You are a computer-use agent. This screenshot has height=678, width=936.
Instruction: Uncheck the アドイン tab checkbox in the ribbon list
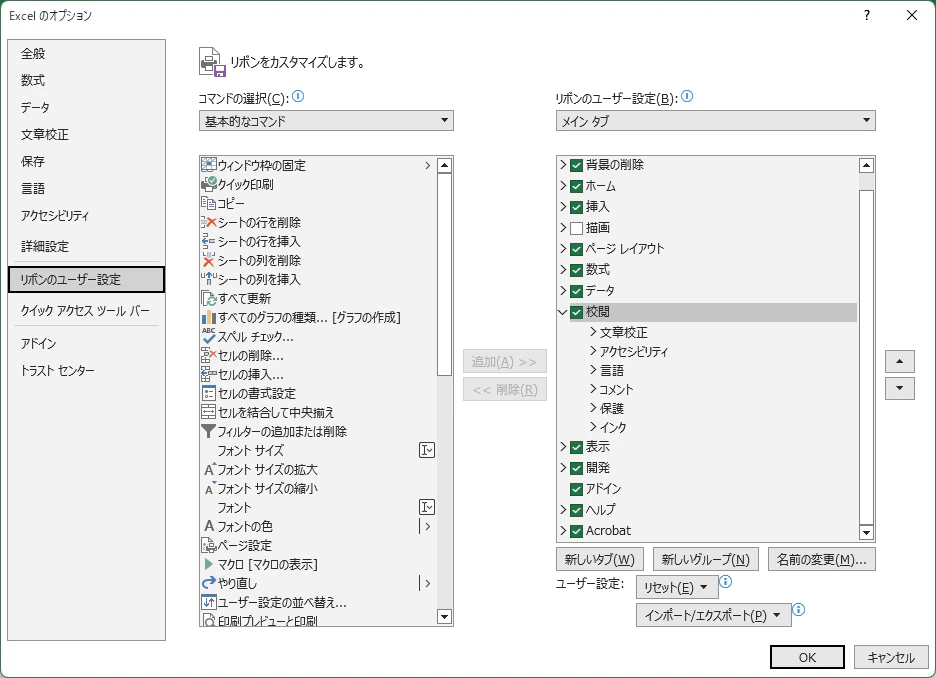click(576, 489)
